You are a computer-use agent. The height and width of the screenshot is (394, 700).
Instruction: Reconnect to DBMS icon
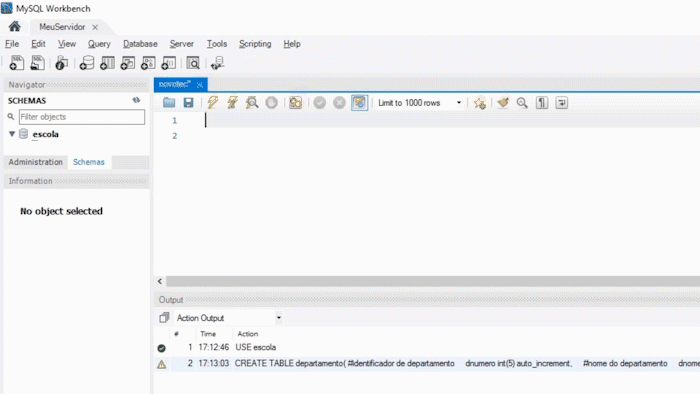218,63
